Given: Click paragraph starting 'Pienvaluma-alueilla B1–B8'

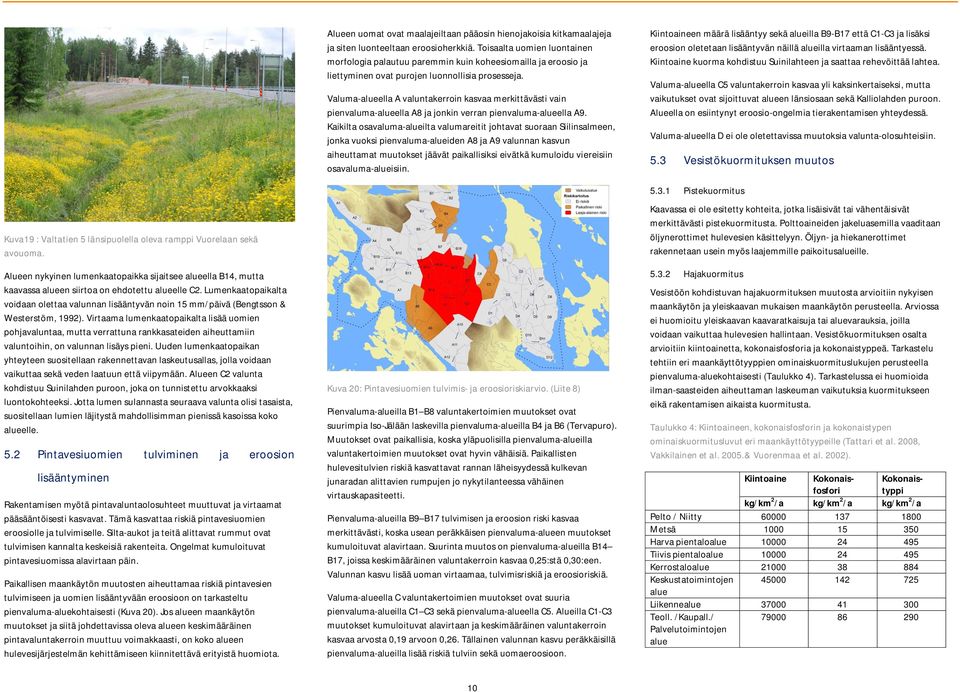Looking at the screenshot, I should (472, 453).
